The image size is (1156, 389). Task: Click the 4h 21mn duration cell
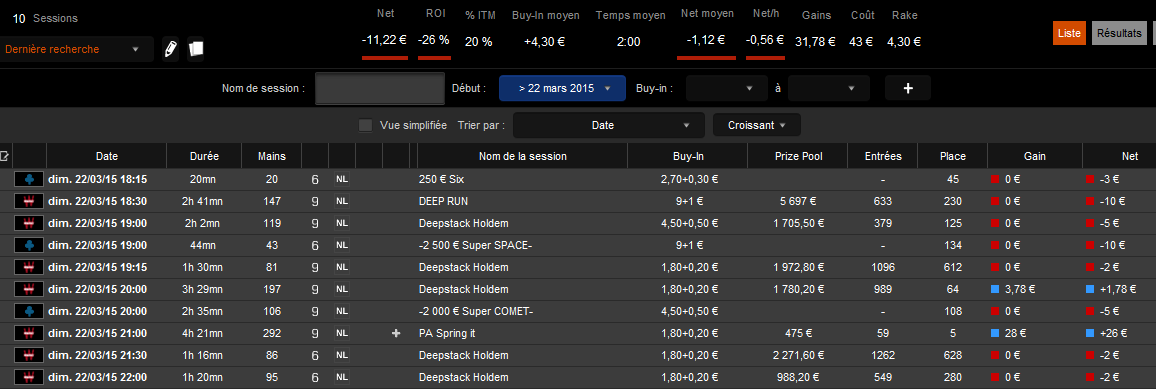click(x=204, y=334)
